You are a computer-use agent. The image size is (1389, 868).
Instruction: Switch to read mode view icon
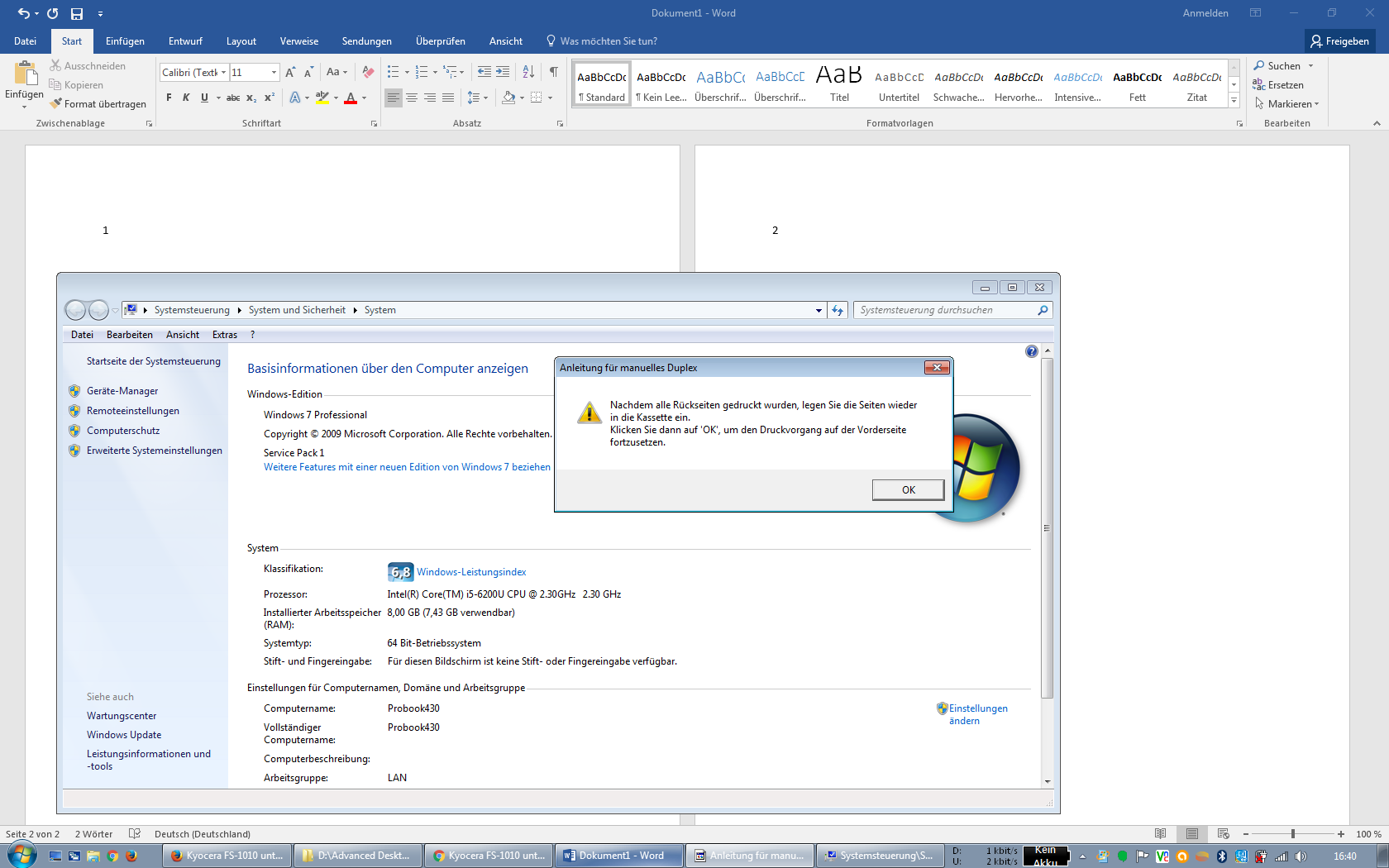tap(1161, 834)
